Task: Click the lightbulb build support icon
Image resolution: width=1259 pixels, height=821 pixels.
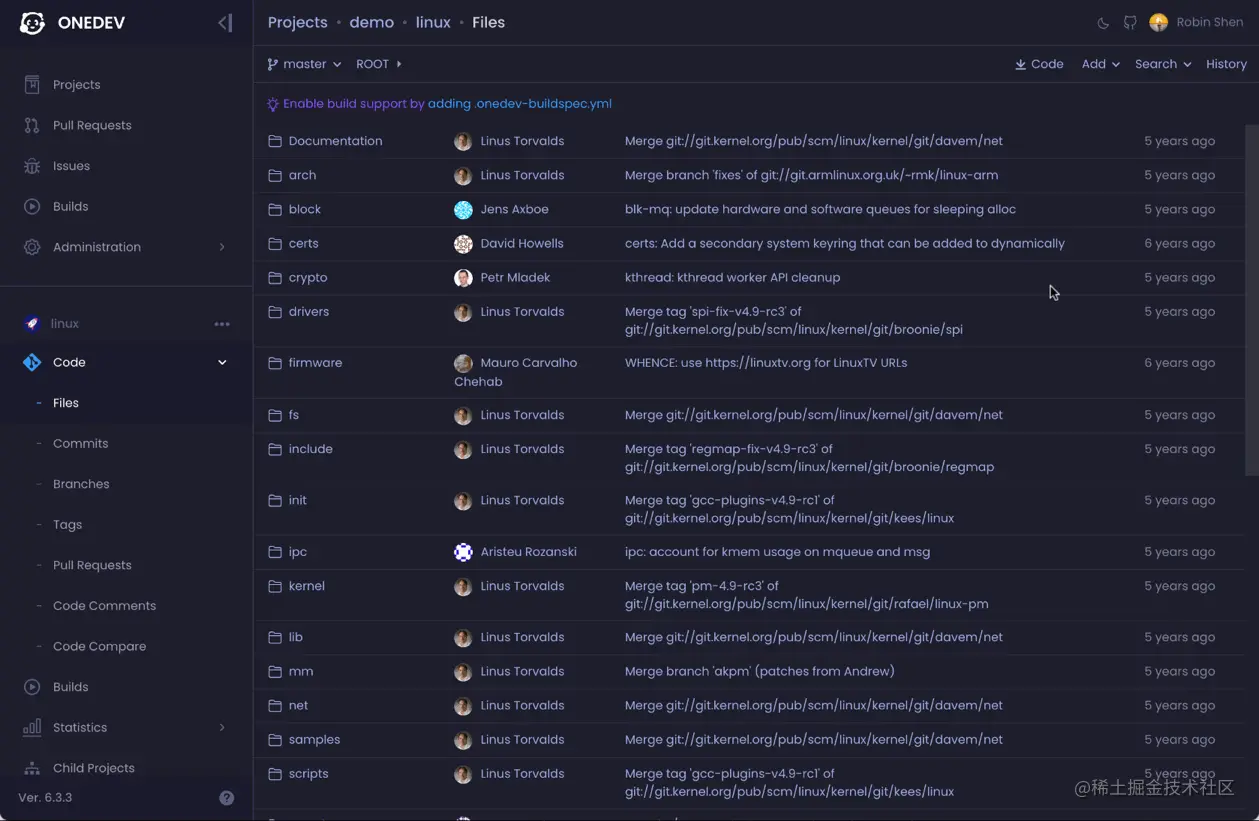Action: 273,104
